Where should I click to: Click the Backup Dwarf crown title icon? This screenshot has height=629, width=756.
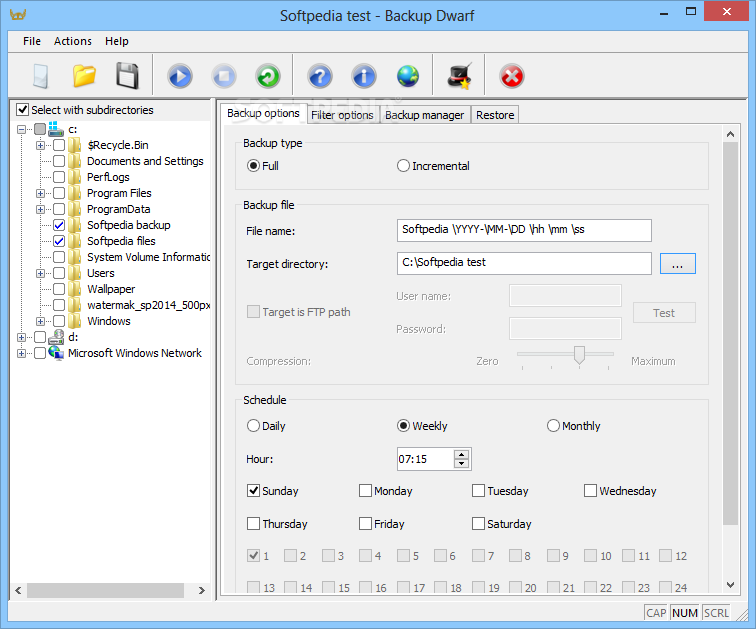(x=18, y=14)
